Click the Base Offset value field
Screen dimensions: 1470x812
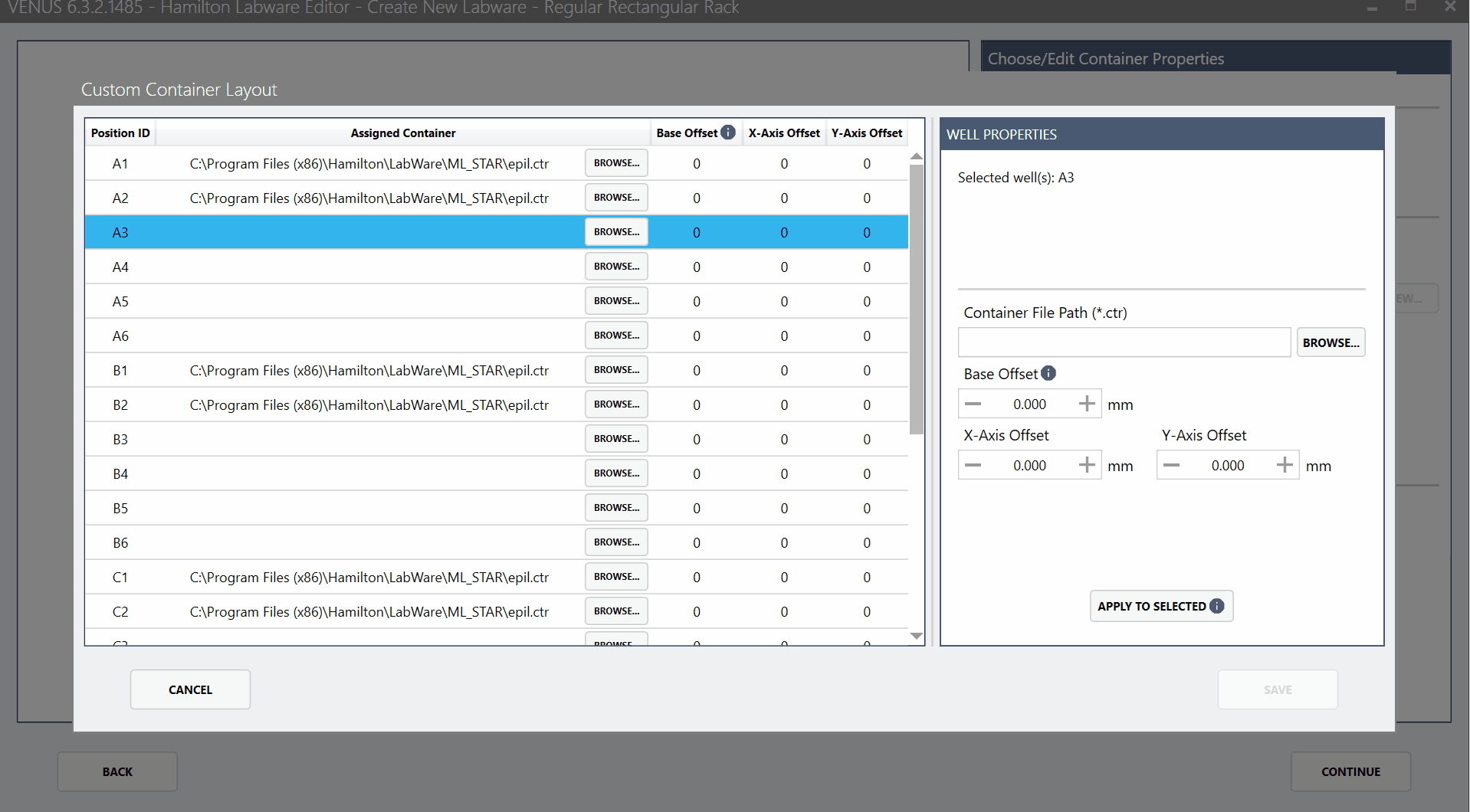point(1029,404)
